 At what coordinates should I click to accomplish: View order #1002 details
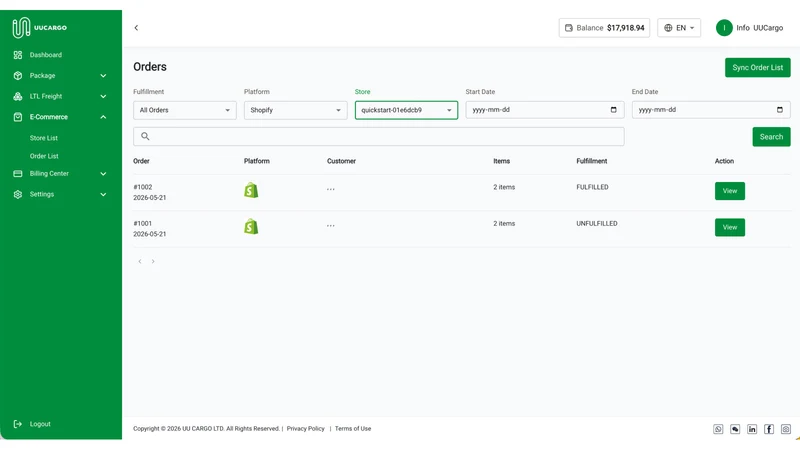730,191
